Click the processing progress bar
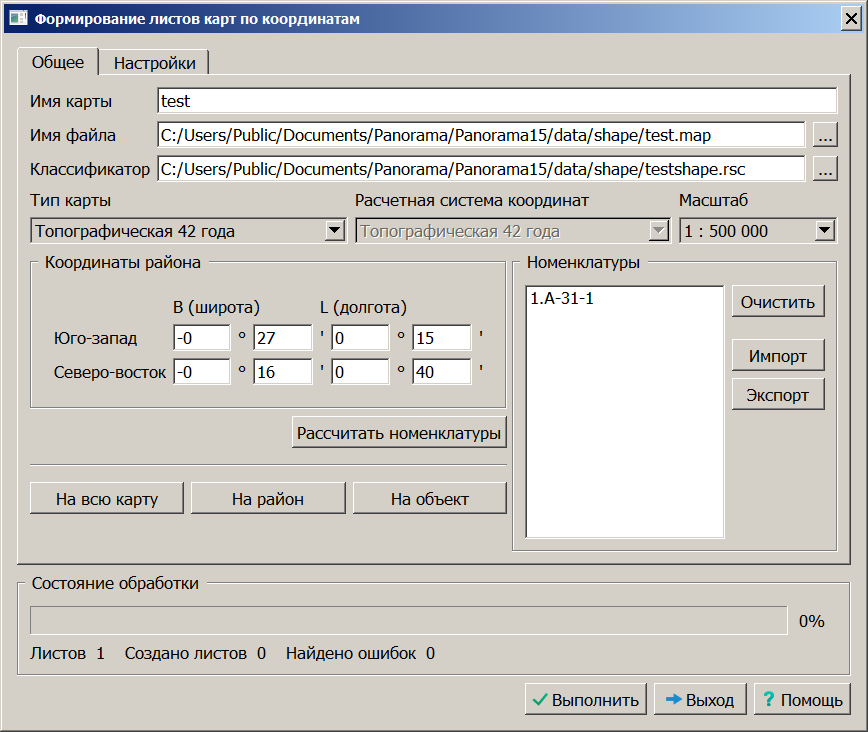This screenshot has height=732, width=868. (x=408, y=621)
